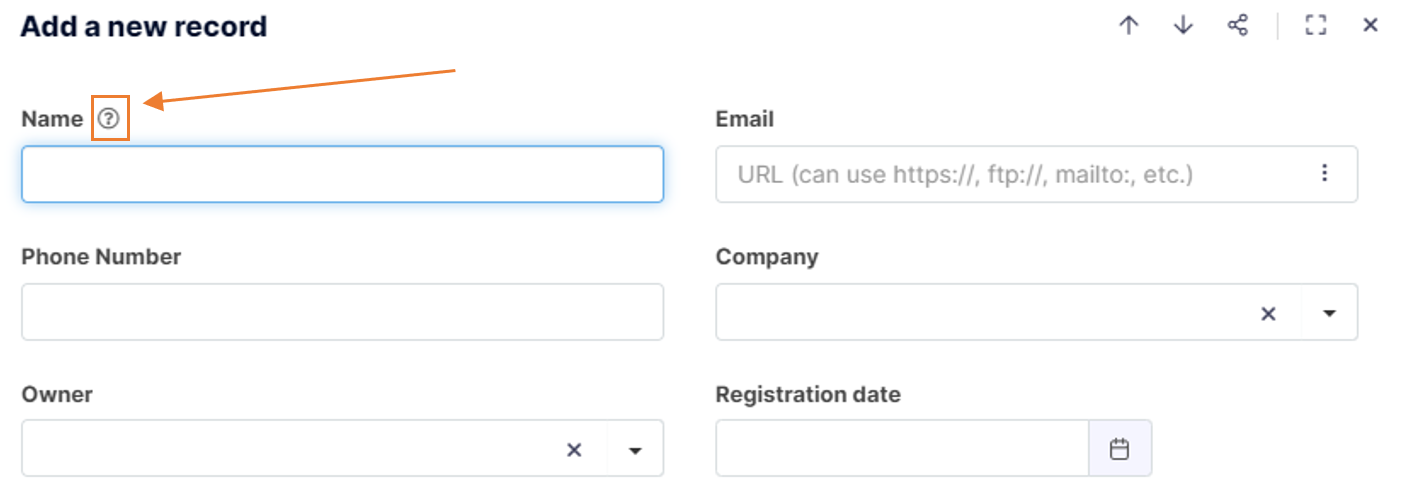
Task: Click the help icon beside Name
Action: point(108,119)
